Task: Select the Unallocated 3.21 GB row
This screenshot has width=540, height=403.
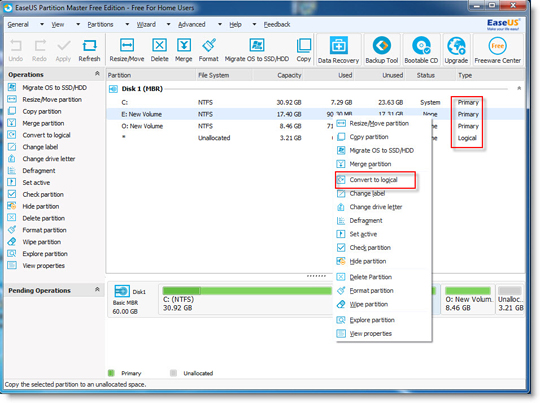Action: click(219, 138)
